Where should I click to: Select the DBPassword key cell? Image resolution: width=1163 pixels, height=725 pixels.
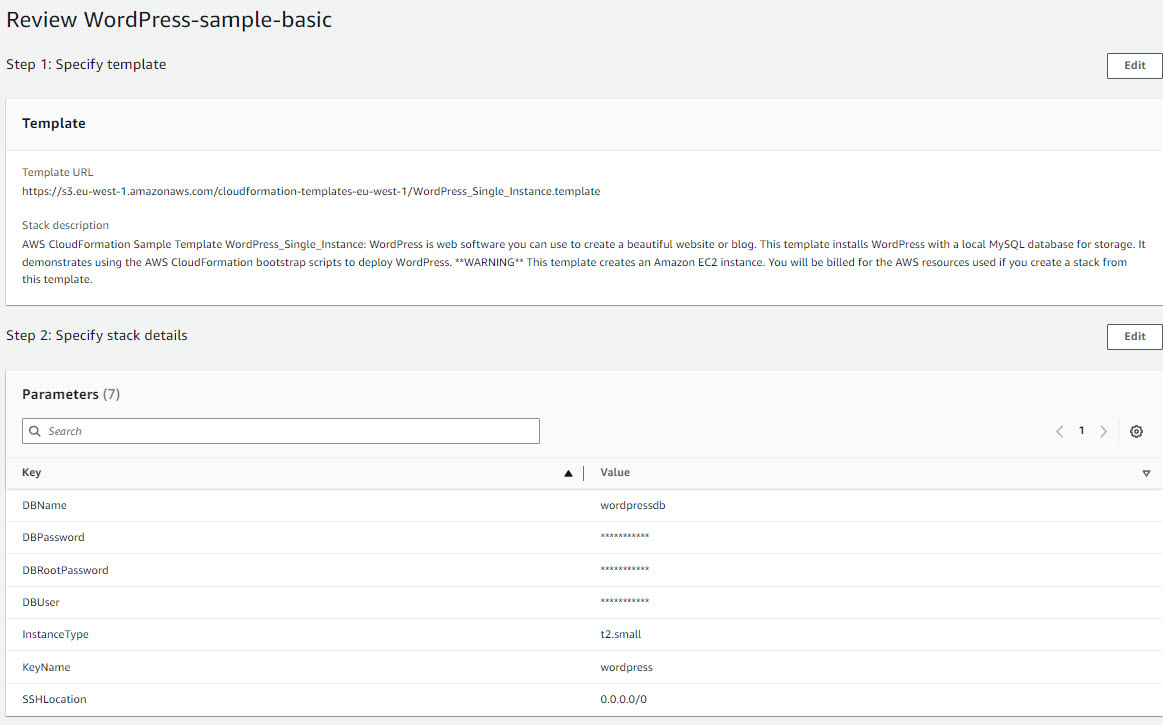(53, 537)
